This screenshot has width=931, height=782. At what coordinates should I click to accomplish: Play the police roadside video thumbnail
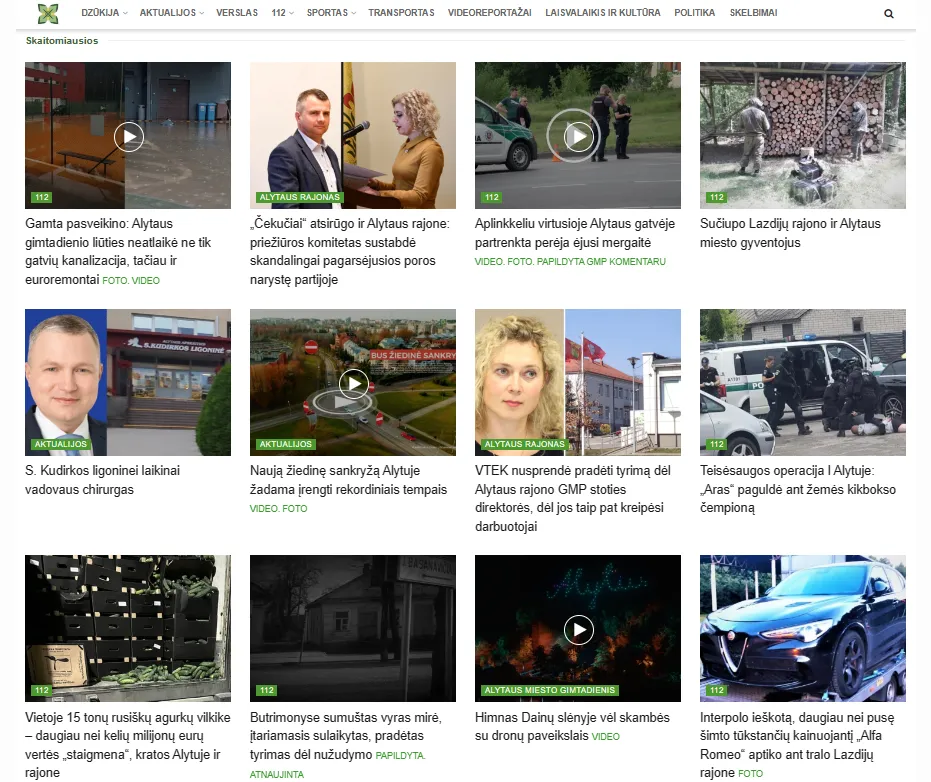[578, 136]
